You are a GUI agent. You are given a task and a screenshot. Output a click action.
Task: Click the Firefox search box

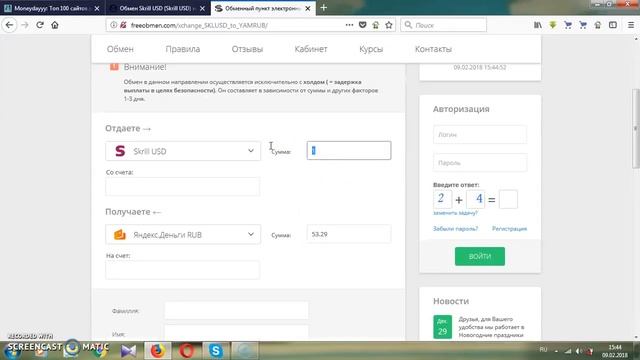tap(444, 25)
